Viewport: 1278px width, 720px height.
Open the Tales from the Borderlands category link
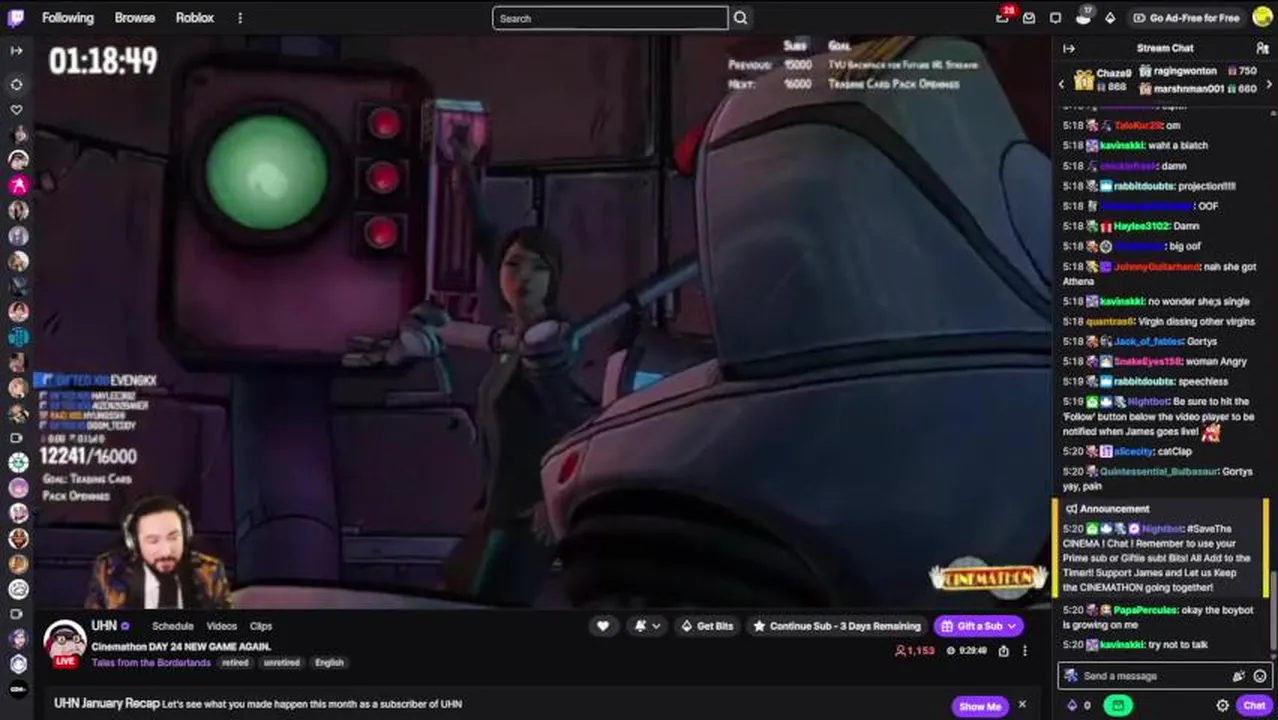[x=151, y=662]
